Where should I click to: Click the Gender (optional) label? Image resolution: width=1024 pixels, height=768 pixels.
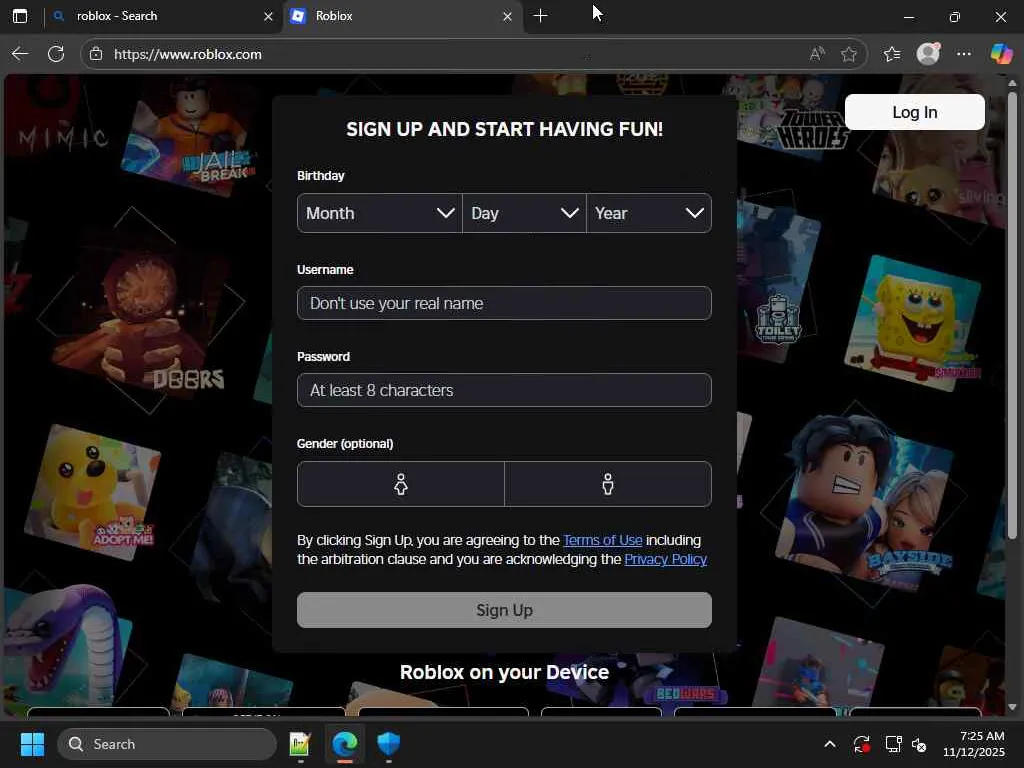tap(345, 443)
